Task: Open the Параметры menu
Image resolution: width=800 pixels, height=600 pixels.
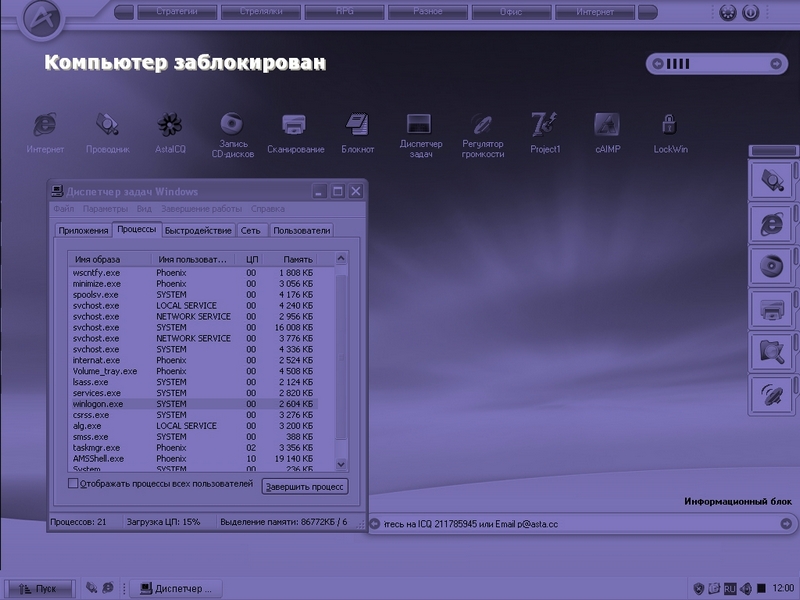Action: 105,209
